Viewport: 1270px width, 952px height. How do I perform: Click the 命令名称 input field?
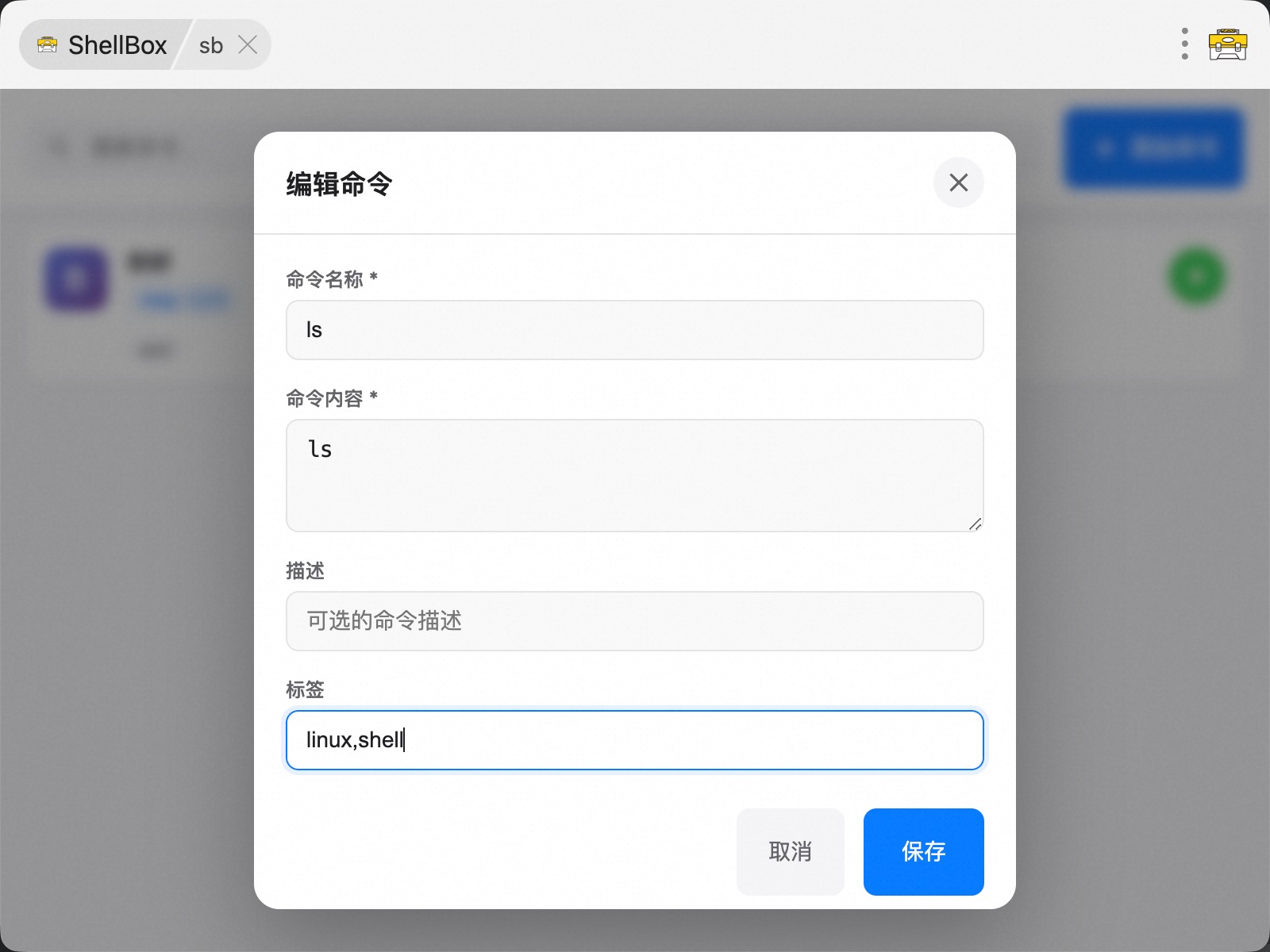click(x=635, y=330)
